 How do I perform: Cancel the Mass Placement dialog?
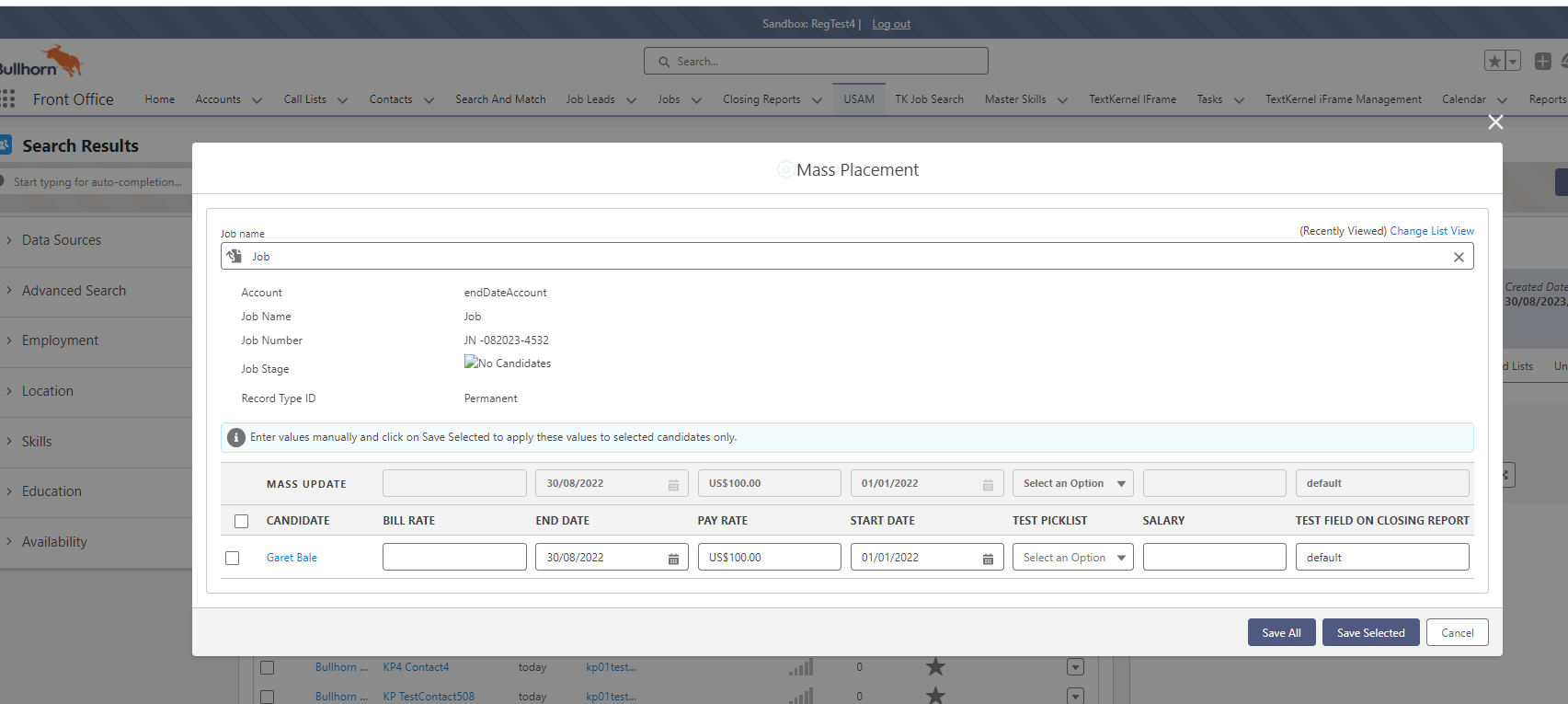(x=1457, y=632)
